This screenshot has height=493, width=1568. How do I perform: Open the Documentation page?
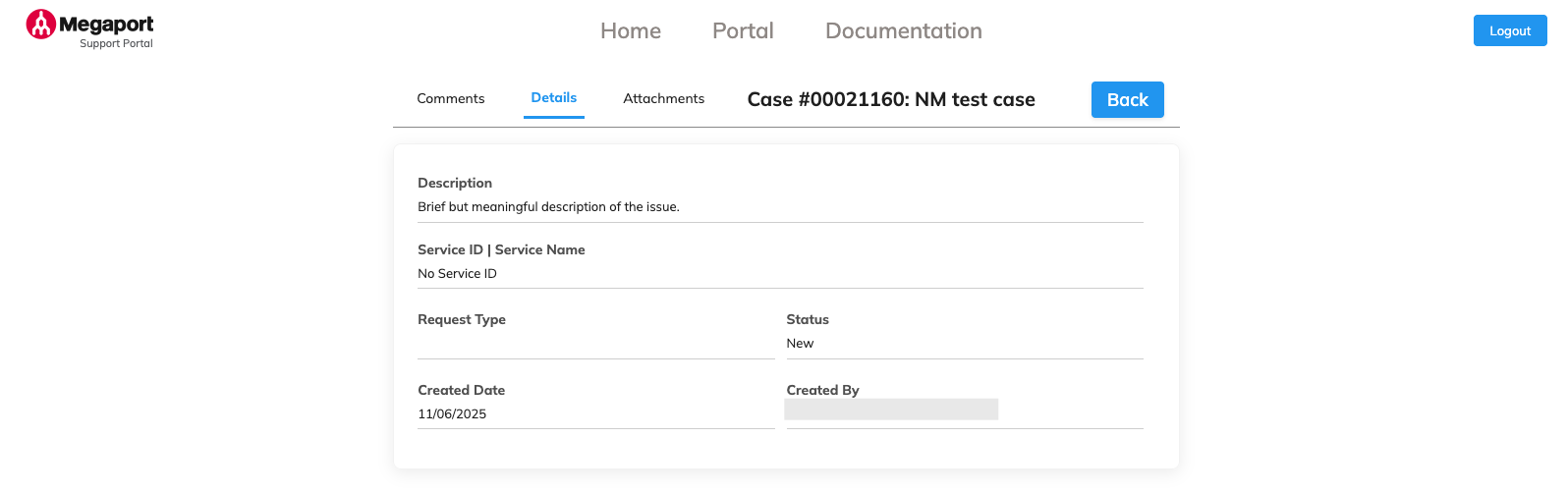click(903, 31)
